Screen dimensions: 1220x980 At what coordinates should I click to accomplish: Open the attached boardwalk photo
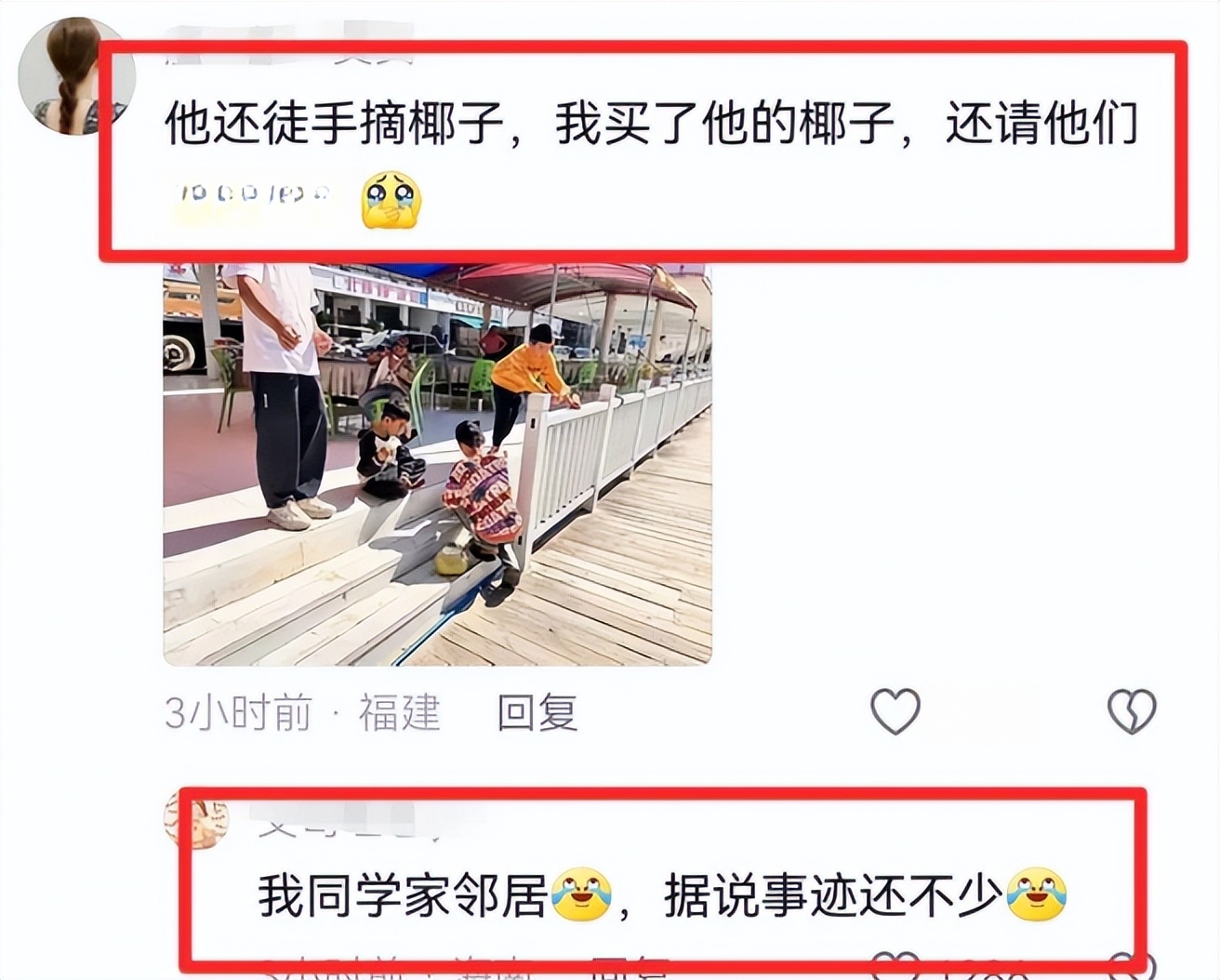click(437, 464)
